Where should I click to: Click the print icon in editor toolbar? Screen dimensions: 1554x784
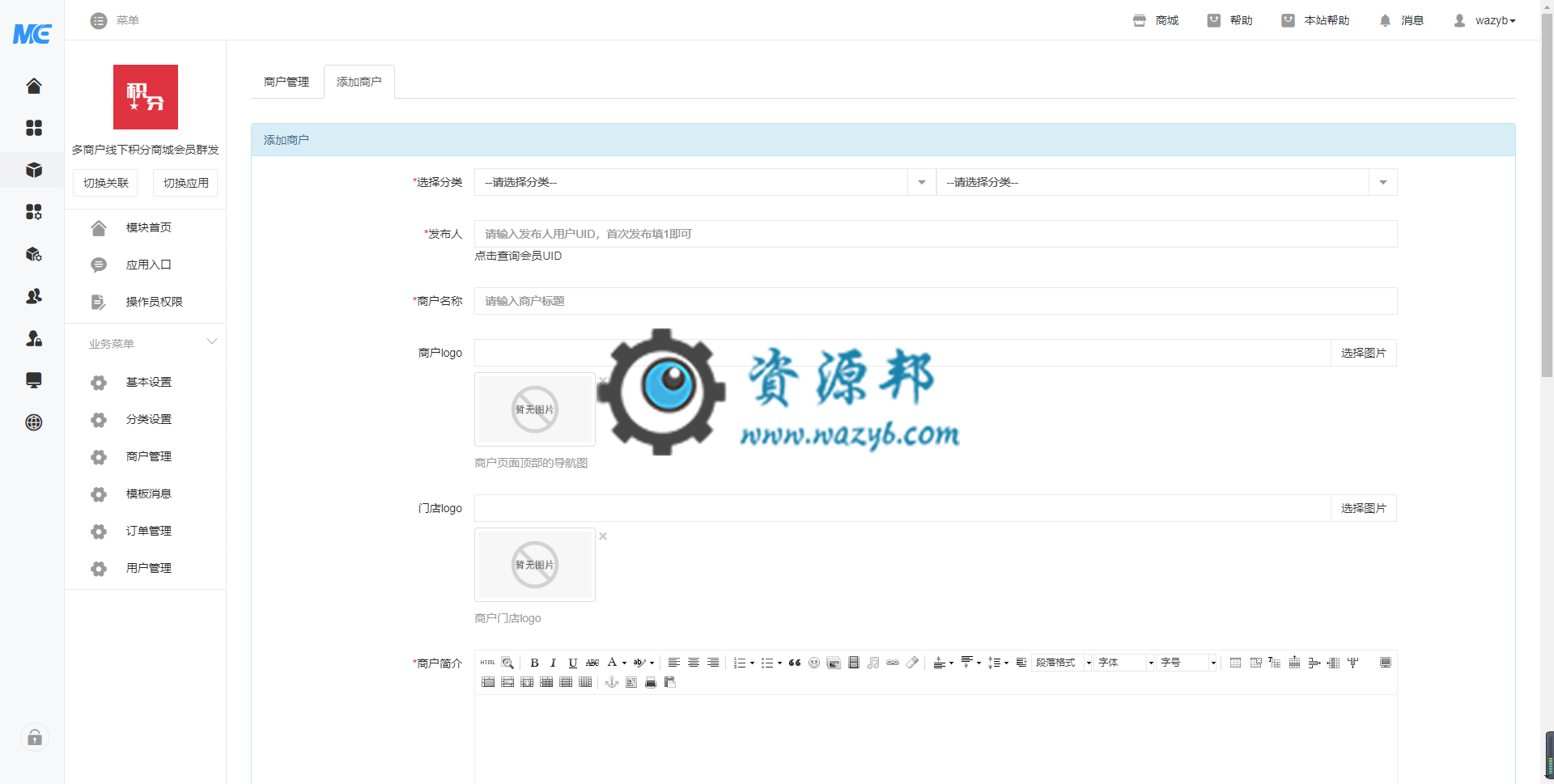(x=651, y=683)
